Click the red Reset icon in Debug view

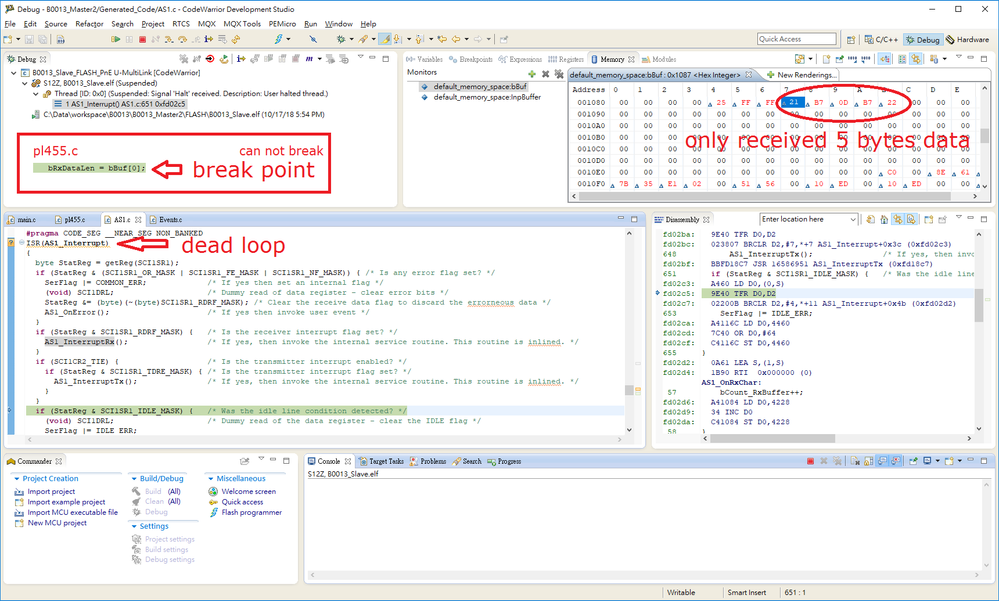(x=210, y=59)
